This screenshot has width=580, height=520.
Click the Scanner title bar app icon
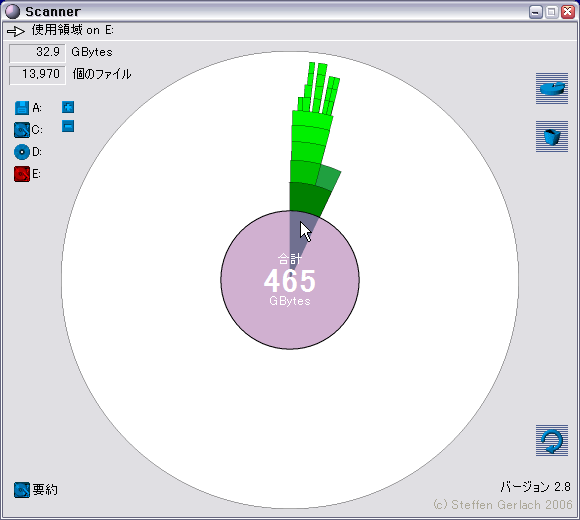pos(12,12)
